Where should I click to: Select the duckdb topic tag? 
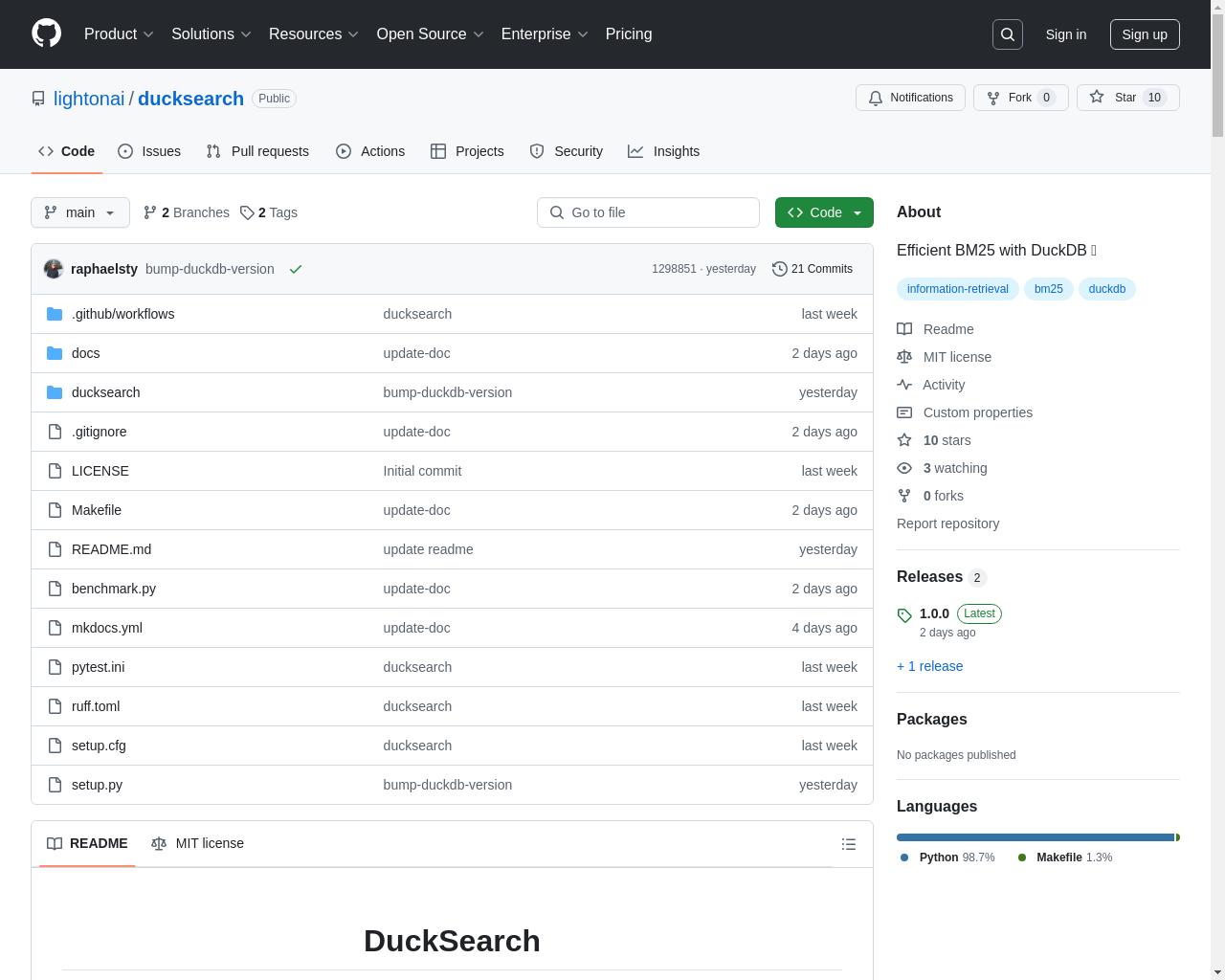click(x=1106, y=289)
